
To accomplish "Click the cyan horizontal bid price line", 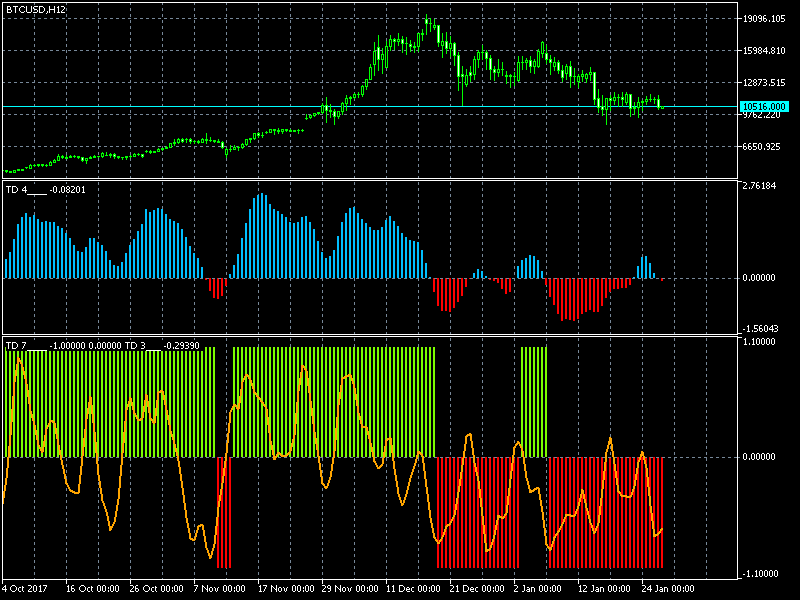I will tap(200, 106).
